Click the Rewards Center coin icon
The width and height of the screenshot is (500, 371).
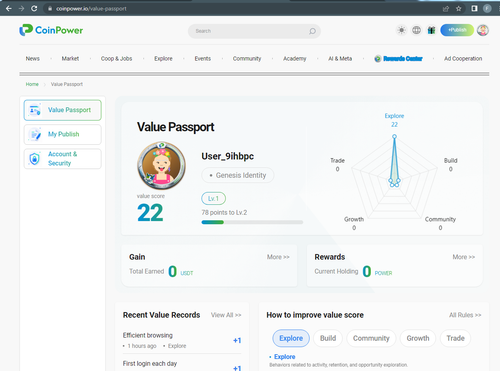(378, 59)
